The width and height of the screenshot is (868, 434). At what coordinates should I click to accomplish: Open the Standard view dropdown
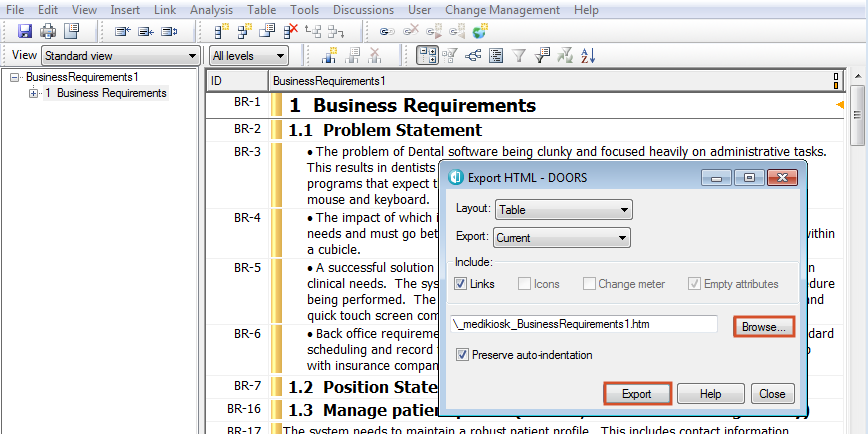[x=119, y=56]
